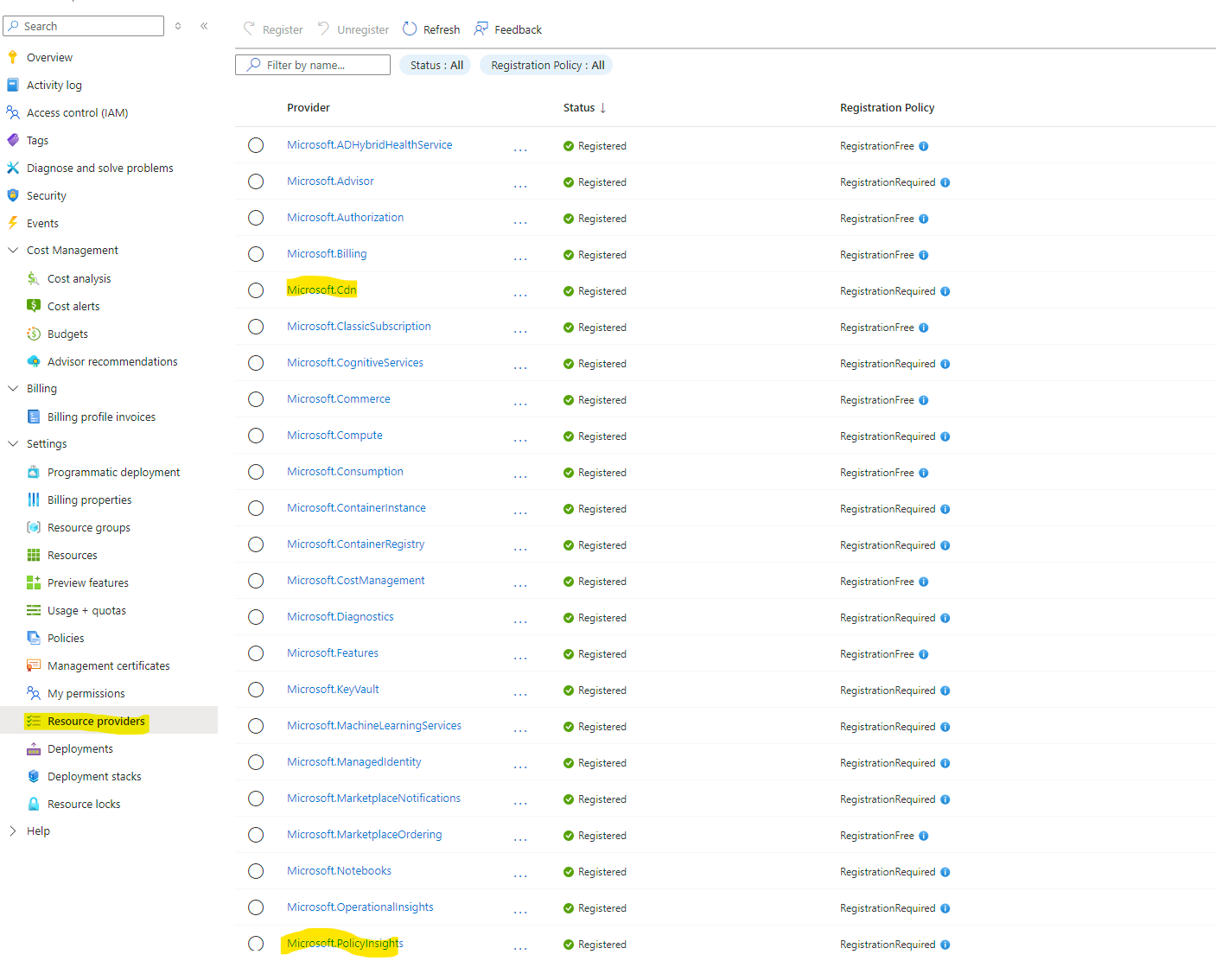Click the Overview key icon
The image size is (1216, 980).
coord(12,57)
